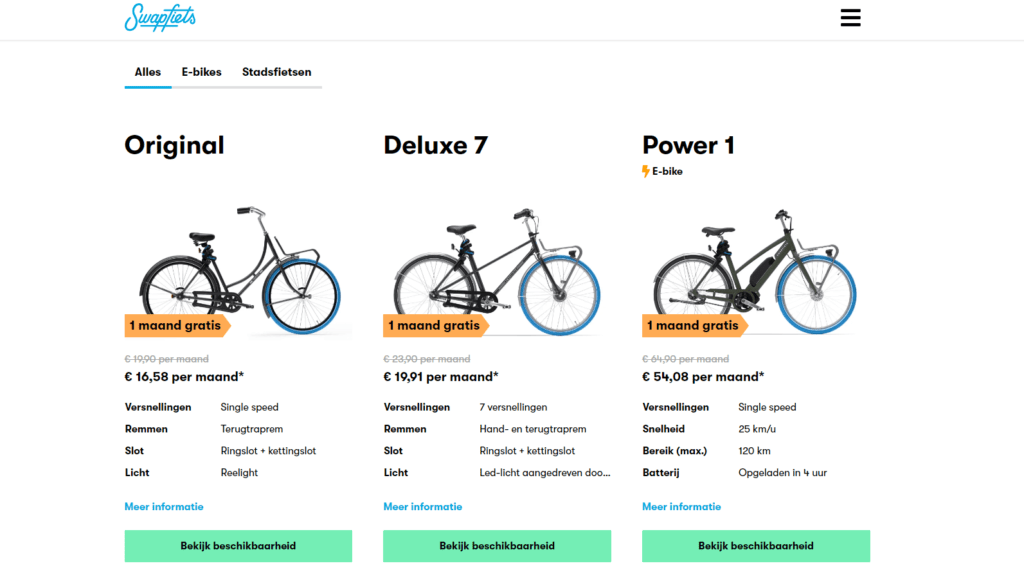The image size is (1024, 577).
Task: Click the E-bike lightning bolt icon
Action: (x=645, y=171)
